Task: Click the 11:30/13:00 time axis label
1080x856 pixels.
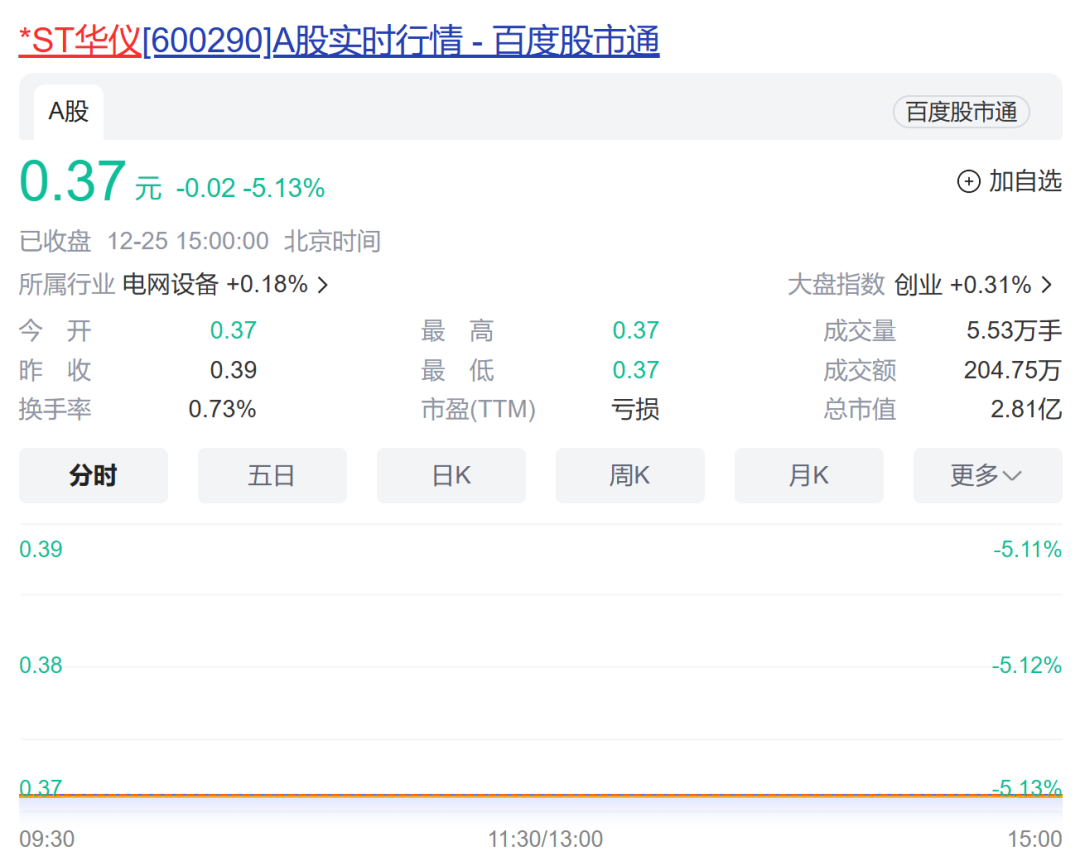Action: point(546,839)
